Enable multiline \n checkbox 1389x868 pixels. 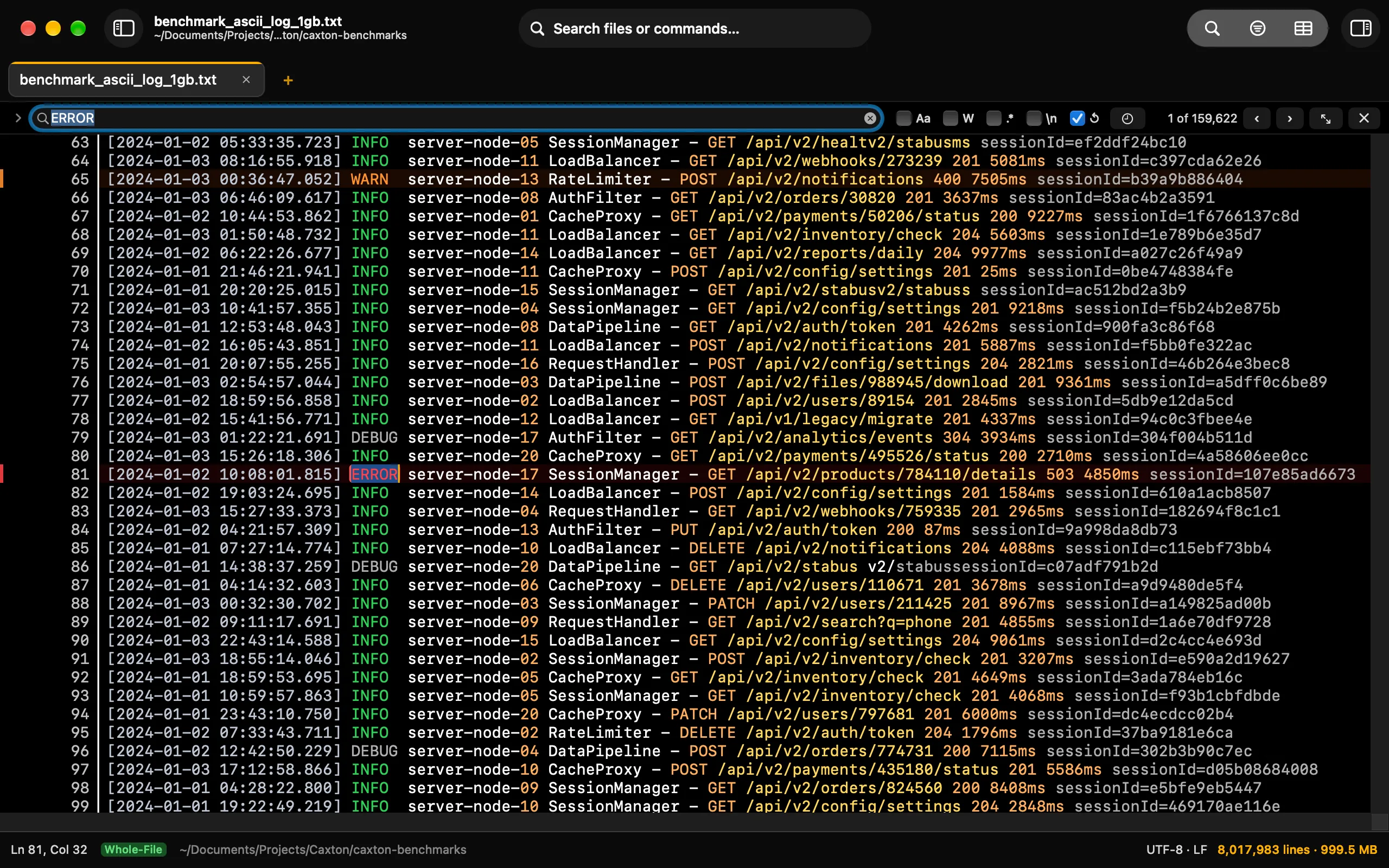1034,118
